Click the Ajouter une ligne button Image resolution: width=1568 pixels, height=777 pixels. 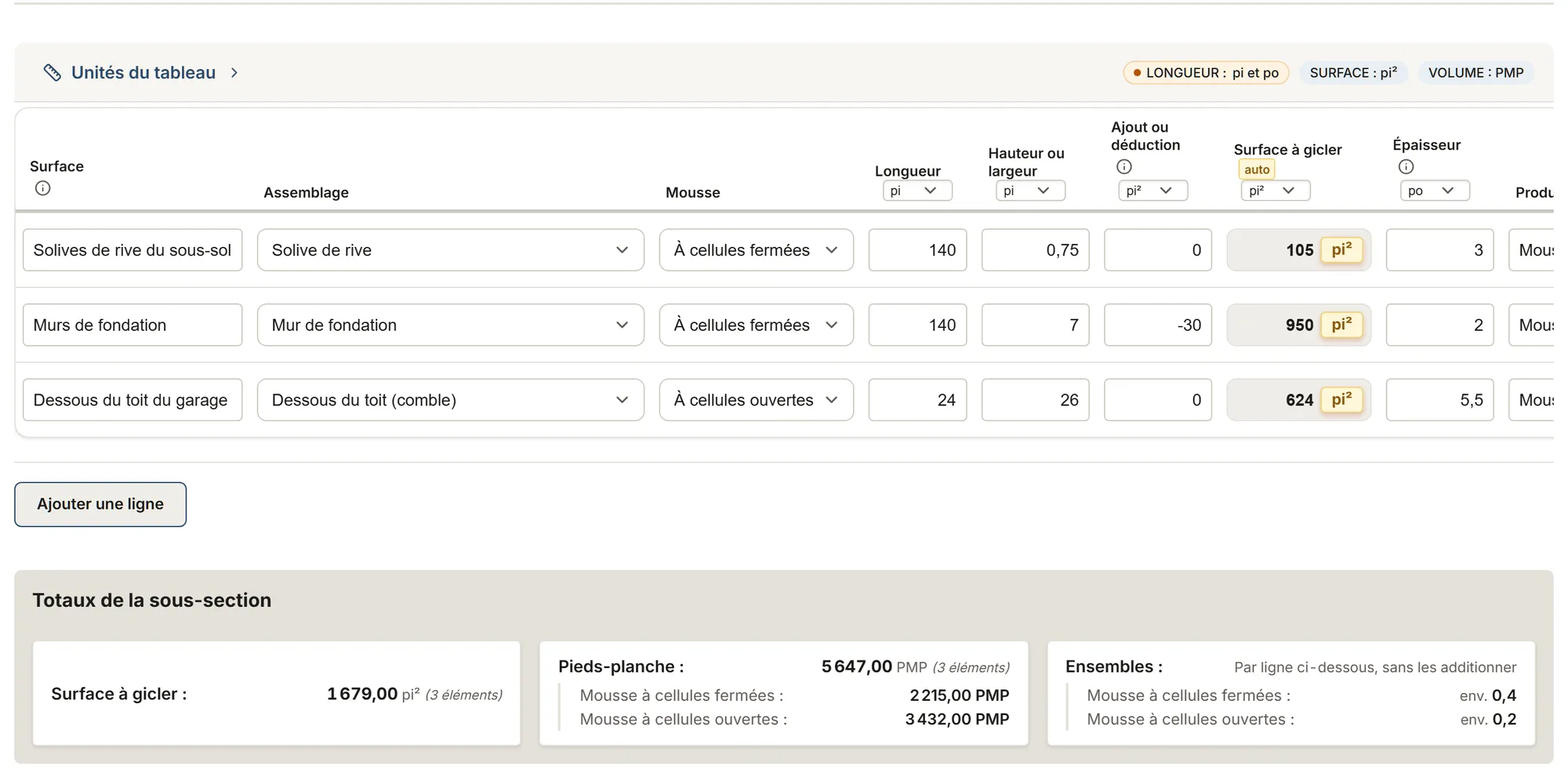click(100, 504)
